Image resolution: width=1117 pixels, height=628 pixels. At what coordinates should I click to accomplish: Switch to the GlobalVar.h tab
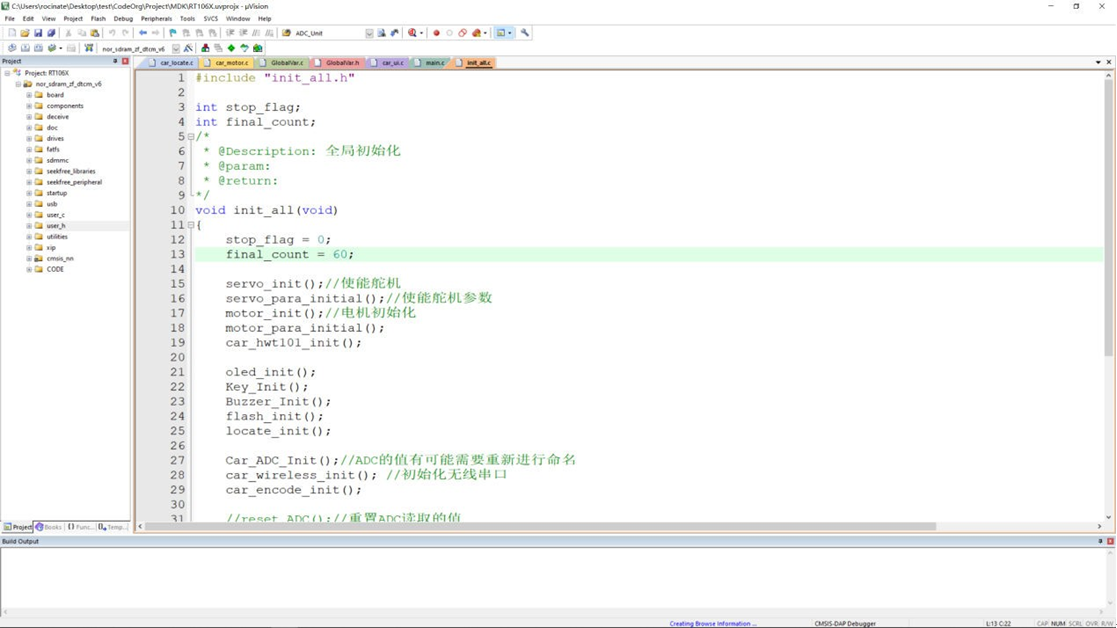point(338,63)
